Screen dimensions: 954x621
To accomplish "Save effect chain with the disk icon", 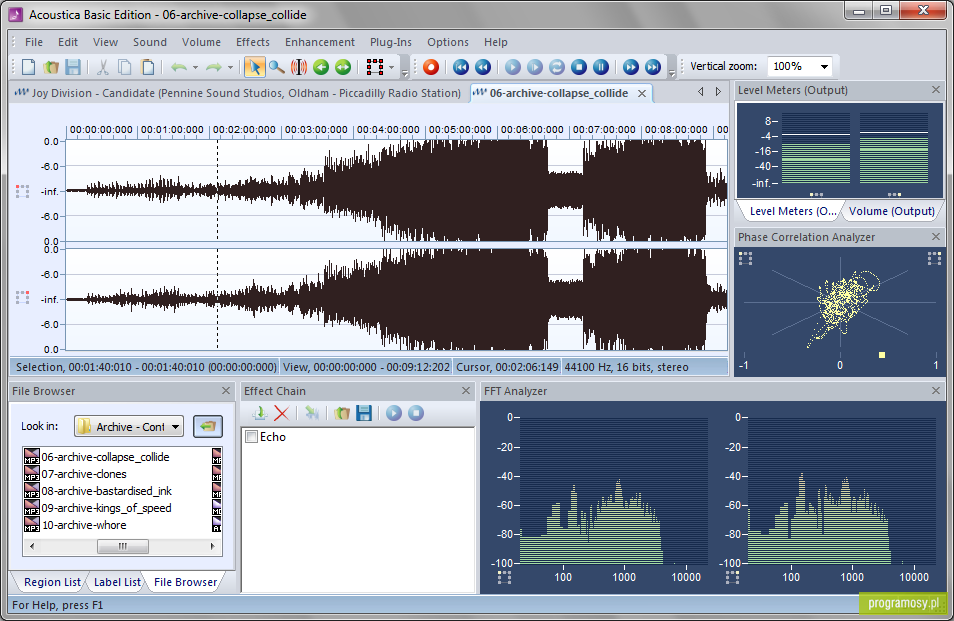I will click(x=364, y=414).
